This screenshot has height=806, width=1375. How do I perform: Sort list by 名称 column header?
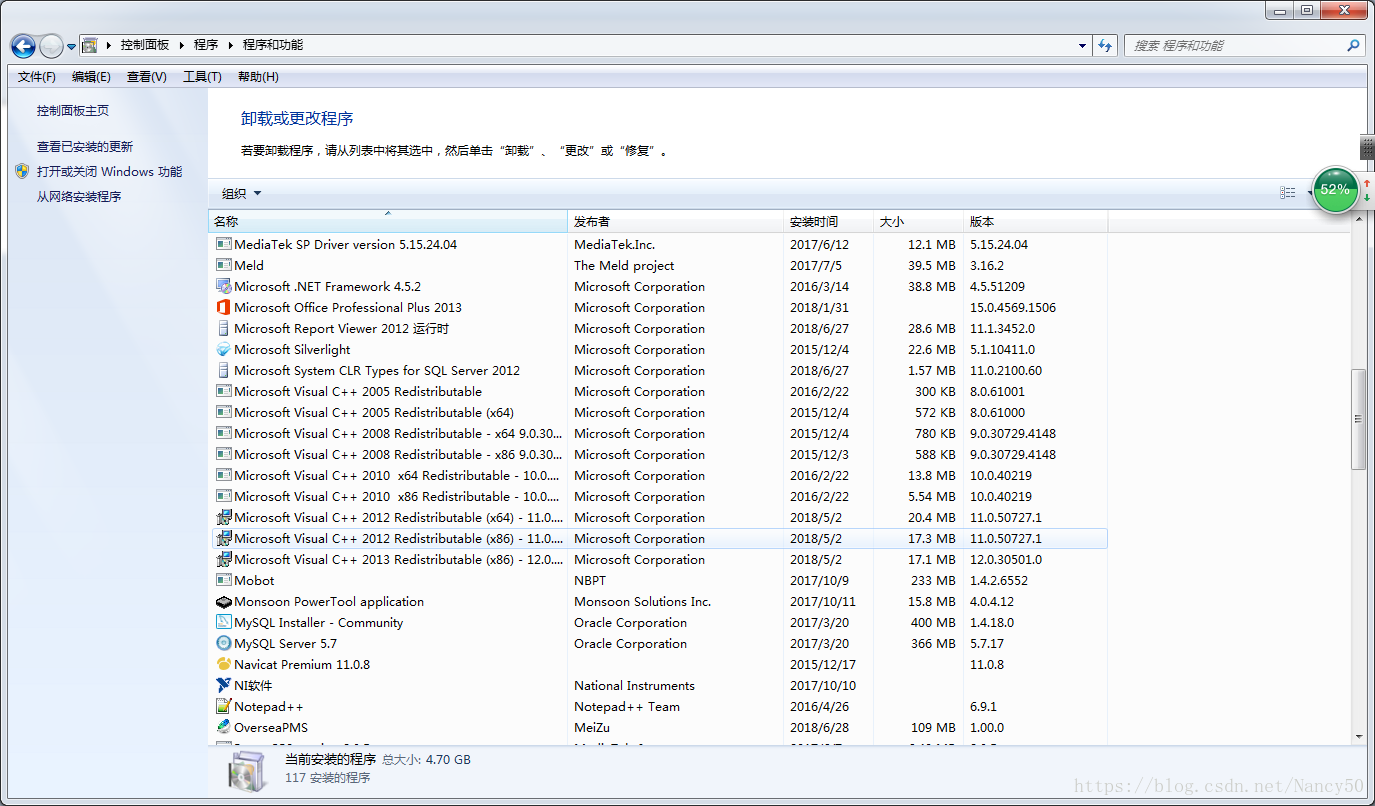coord(388,222)
